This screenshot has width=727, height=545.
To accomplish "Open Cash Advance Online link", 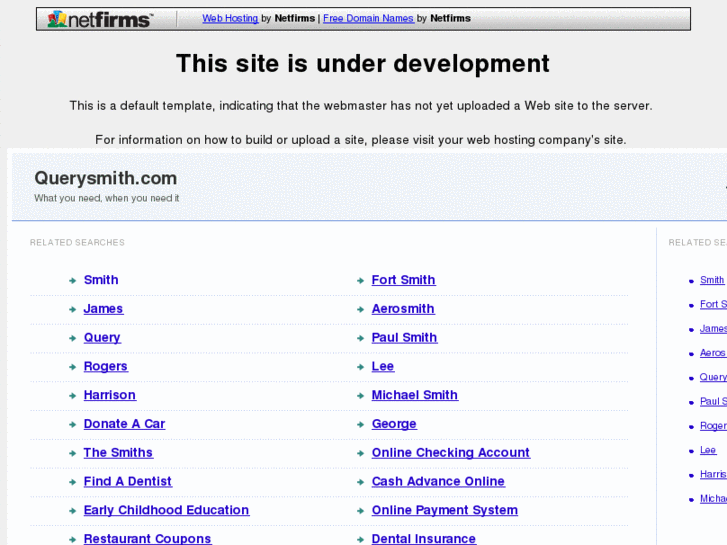I will [x=438, y=481].
